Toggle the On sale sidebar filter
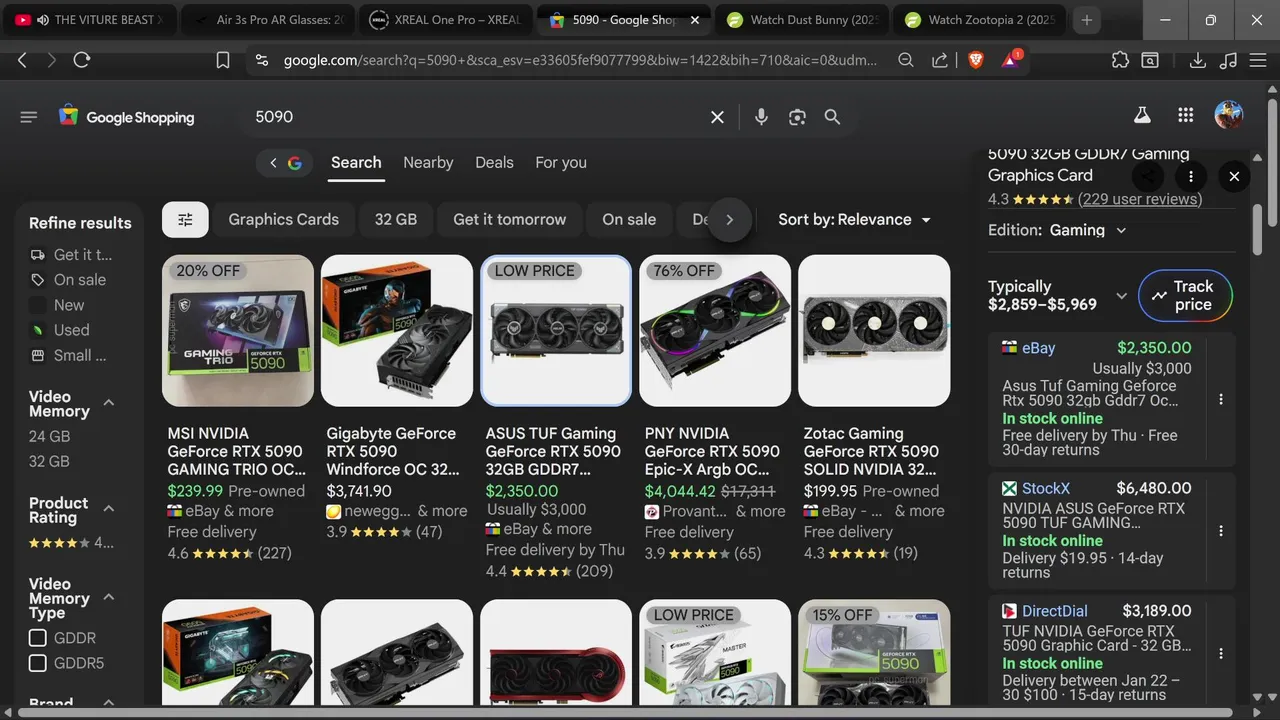This screenshot has width=1280, height=720. (x=68, y=280)
